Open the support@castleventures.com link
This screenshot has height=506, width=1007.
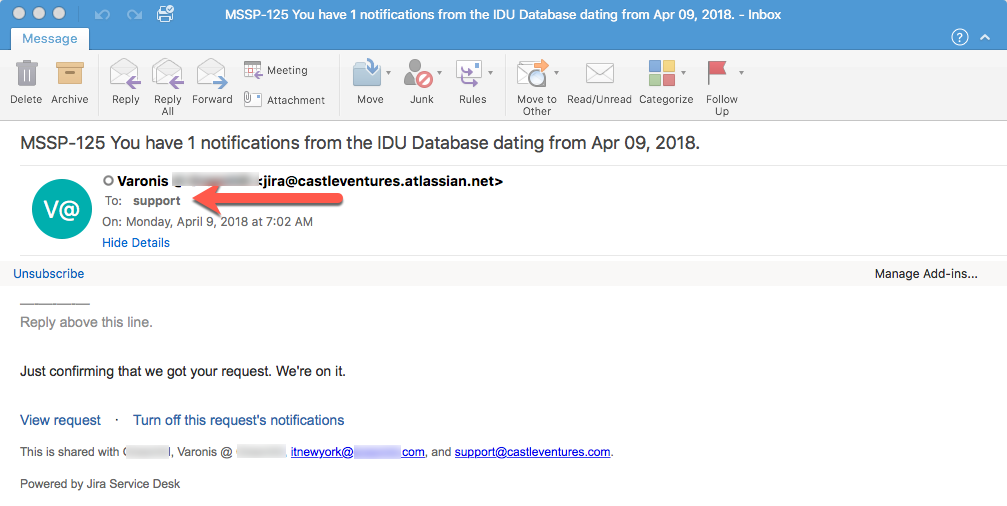pos(532,452)
